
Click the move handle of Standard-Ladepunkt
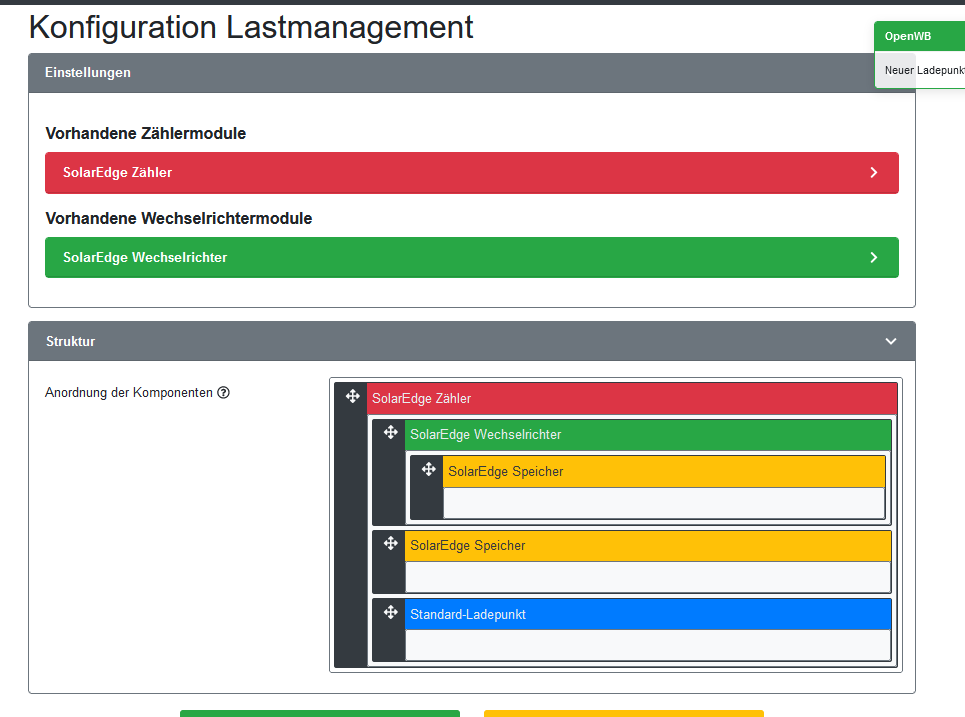pos(390,612)
